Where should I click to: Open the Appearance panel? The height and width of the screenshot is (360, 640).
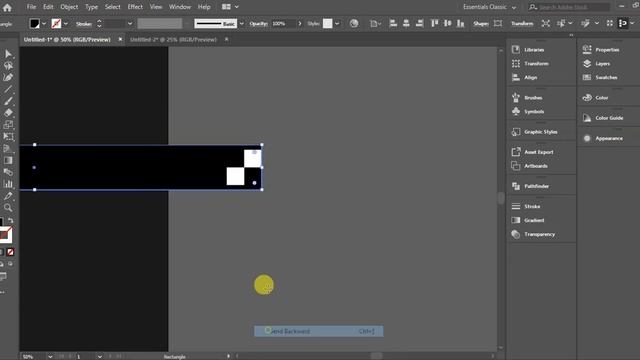[609, 138]
